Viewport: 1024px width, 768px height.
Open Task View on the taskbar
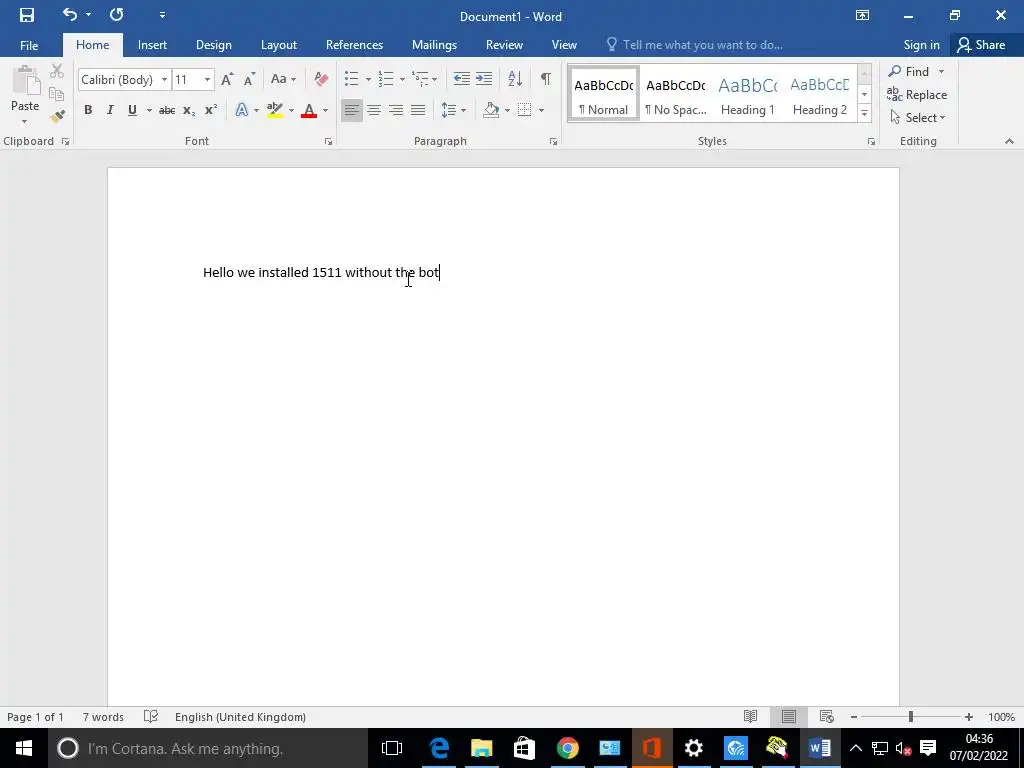point(392,748)
